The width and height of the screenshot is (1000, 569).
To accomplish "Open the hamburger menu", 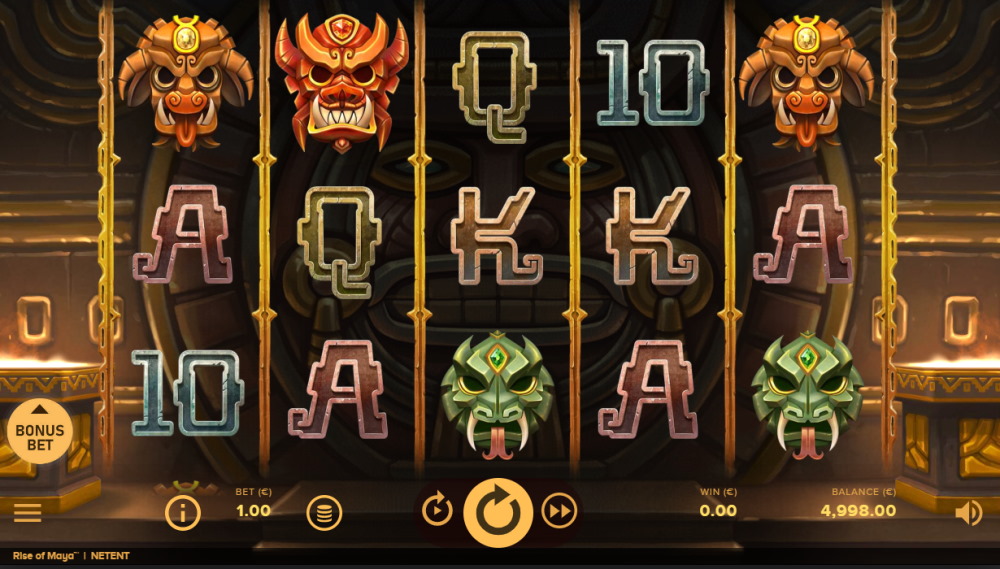I will pyautogui.click(x=27, y=512).
